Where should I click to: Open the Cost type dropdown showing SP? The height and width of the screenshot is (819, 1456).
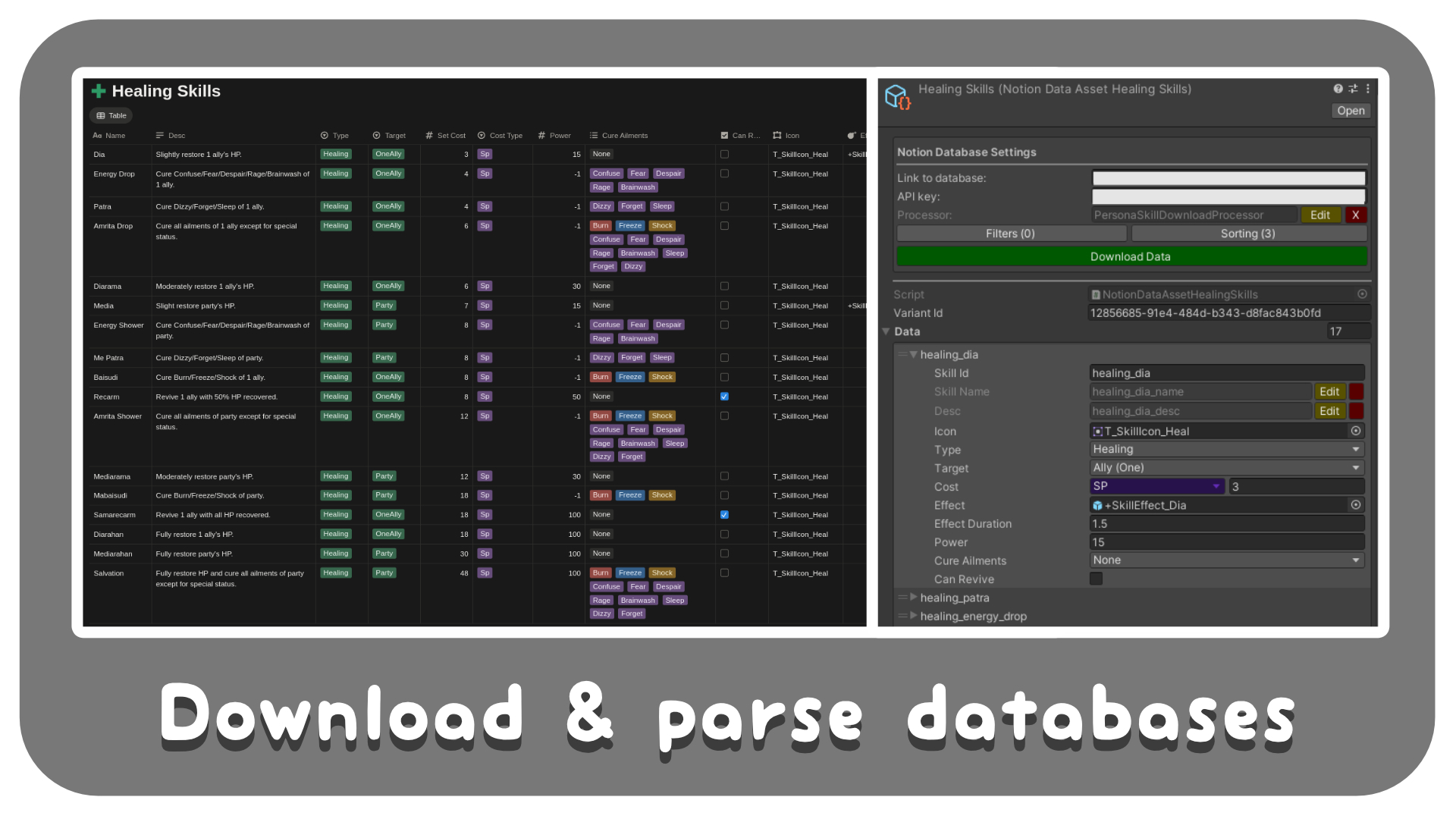pyautogui.click(x=1157, y=486)
